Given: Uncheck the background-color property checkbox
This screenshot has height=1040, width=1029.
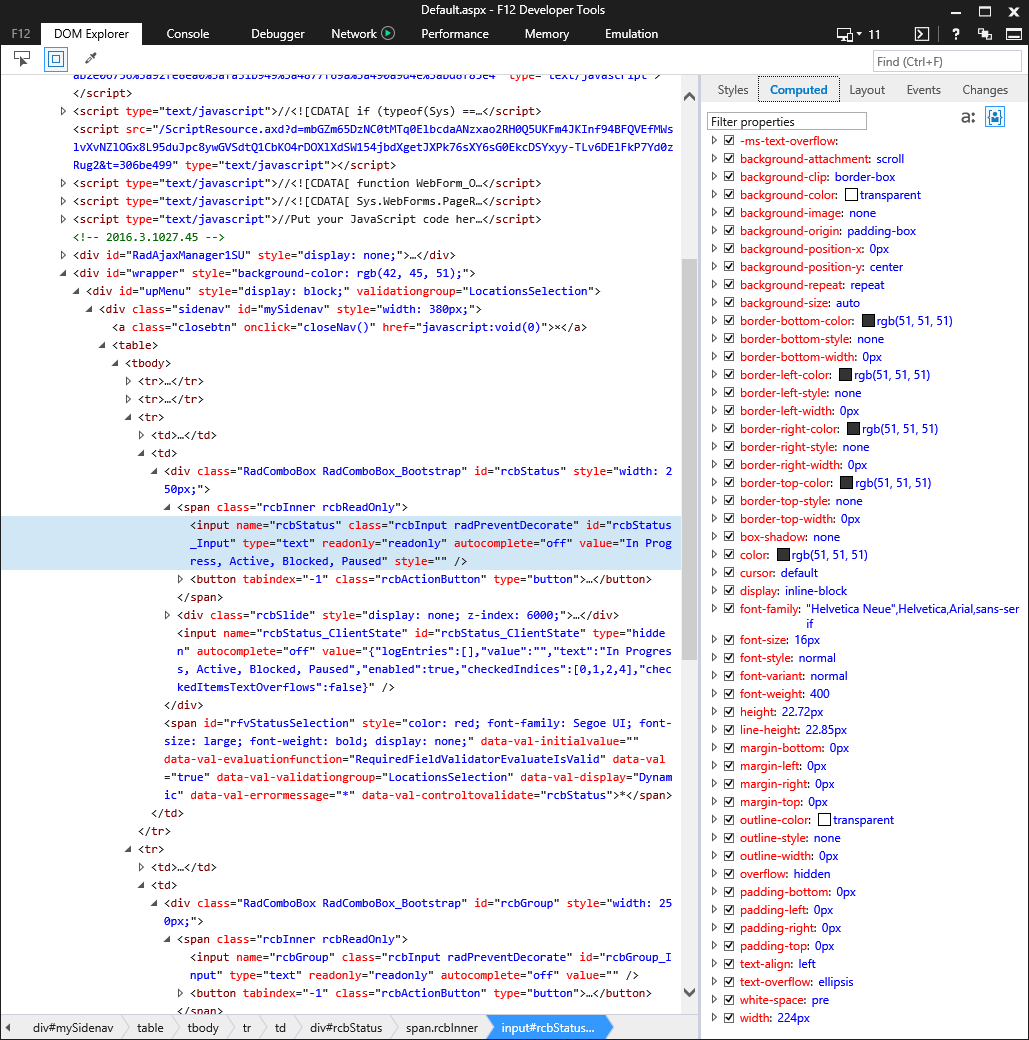Looking at the screenshot, I should click(729, 195).
